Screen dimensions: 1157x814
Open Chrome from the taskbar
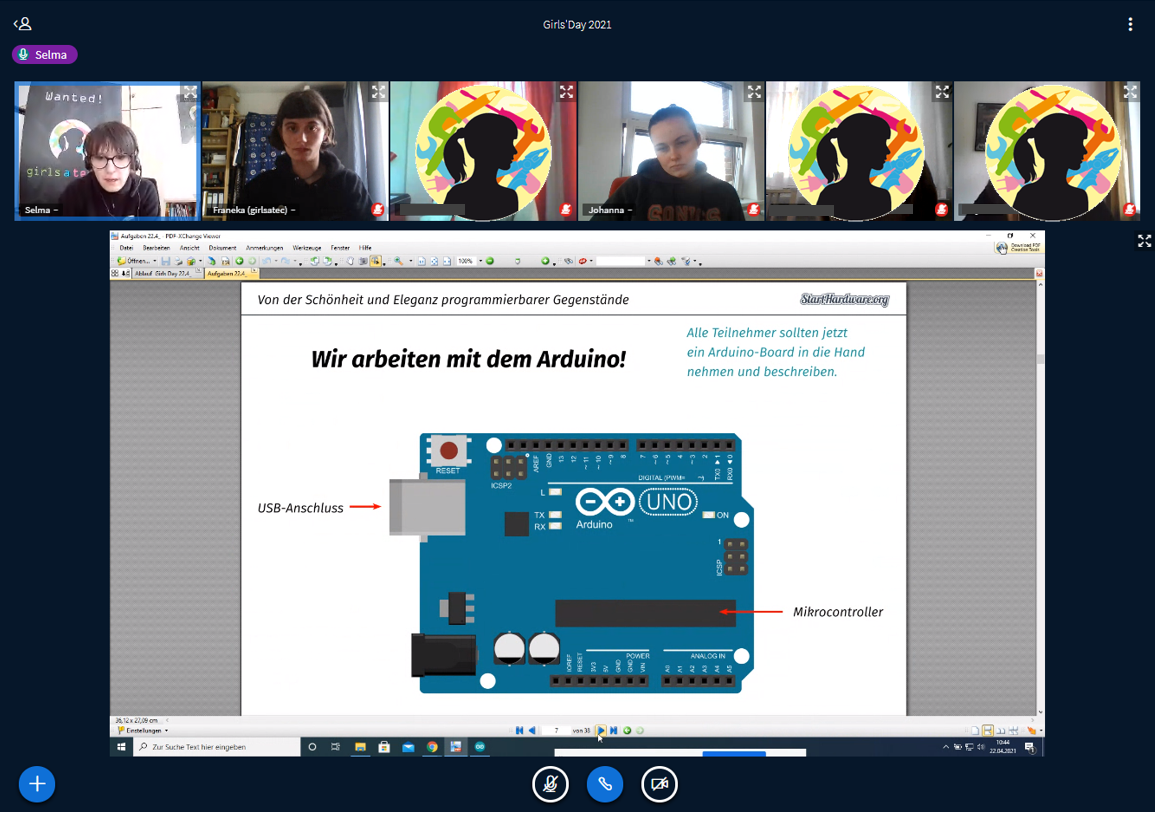[x=432, y=747]
